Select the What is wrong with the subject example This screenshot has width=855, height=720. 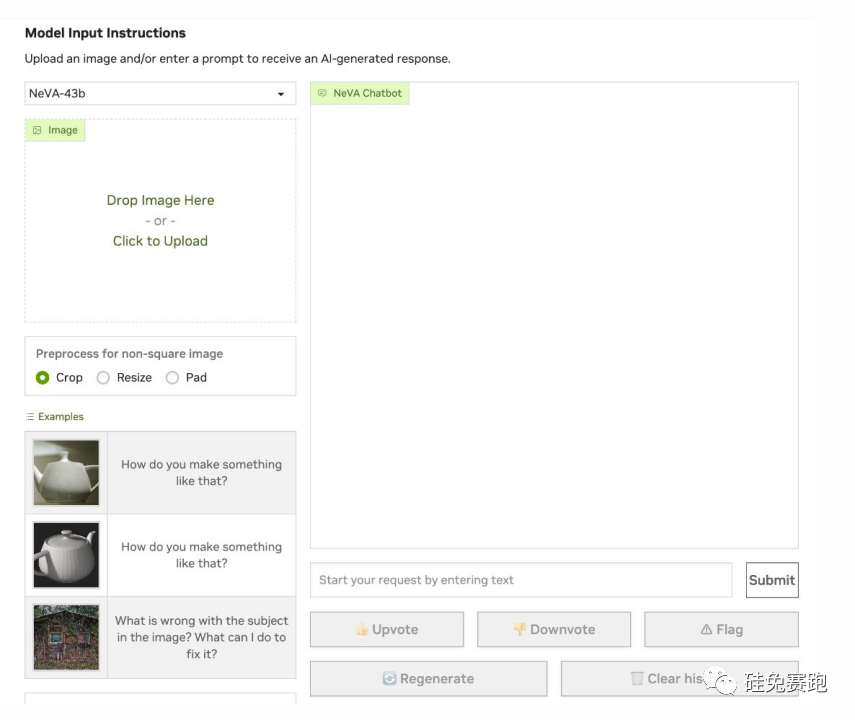[x=201, y=637]
